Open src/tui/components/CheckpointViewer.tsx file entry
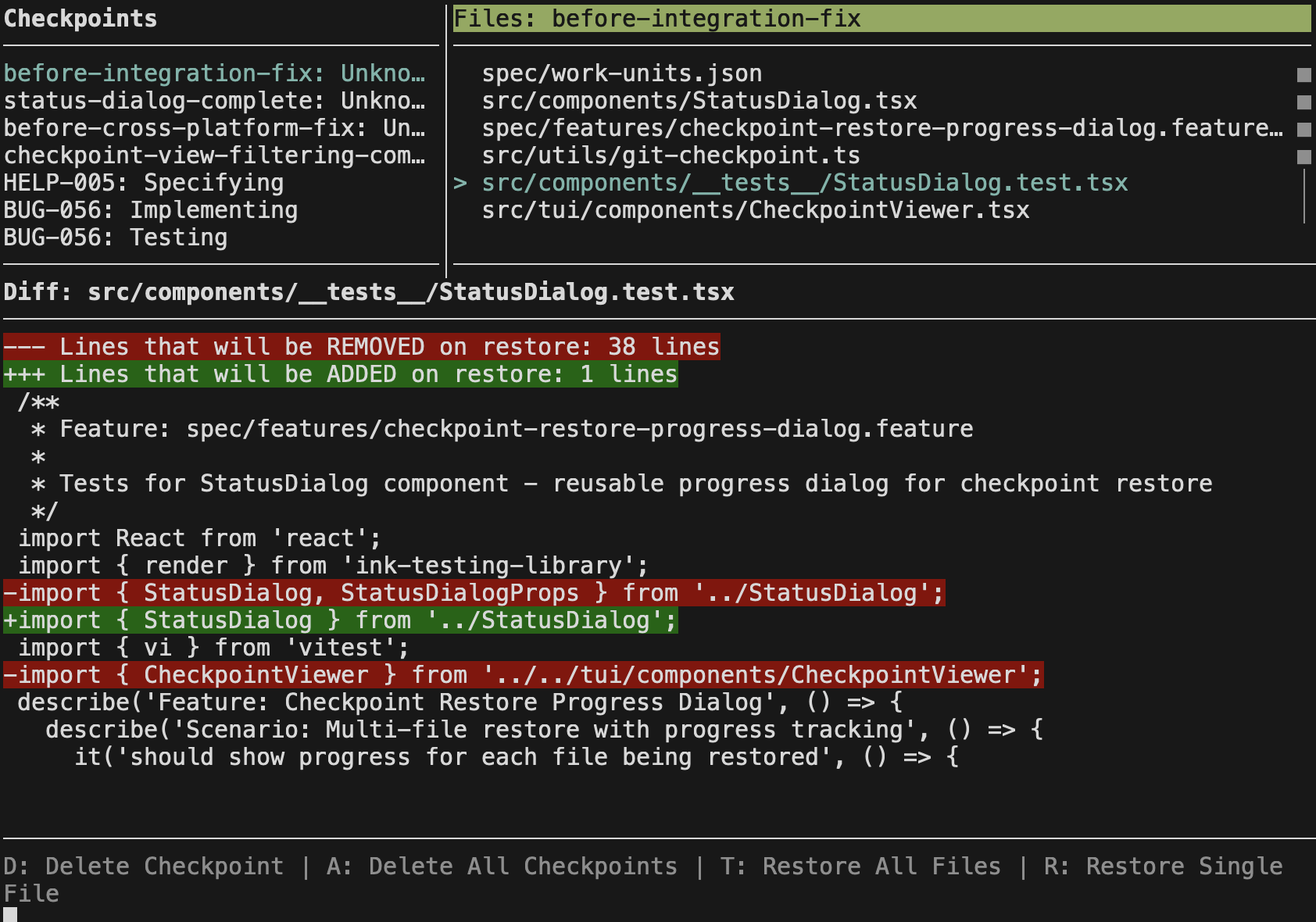Screen dimensions: 1316x922 [x=756, y=210]
